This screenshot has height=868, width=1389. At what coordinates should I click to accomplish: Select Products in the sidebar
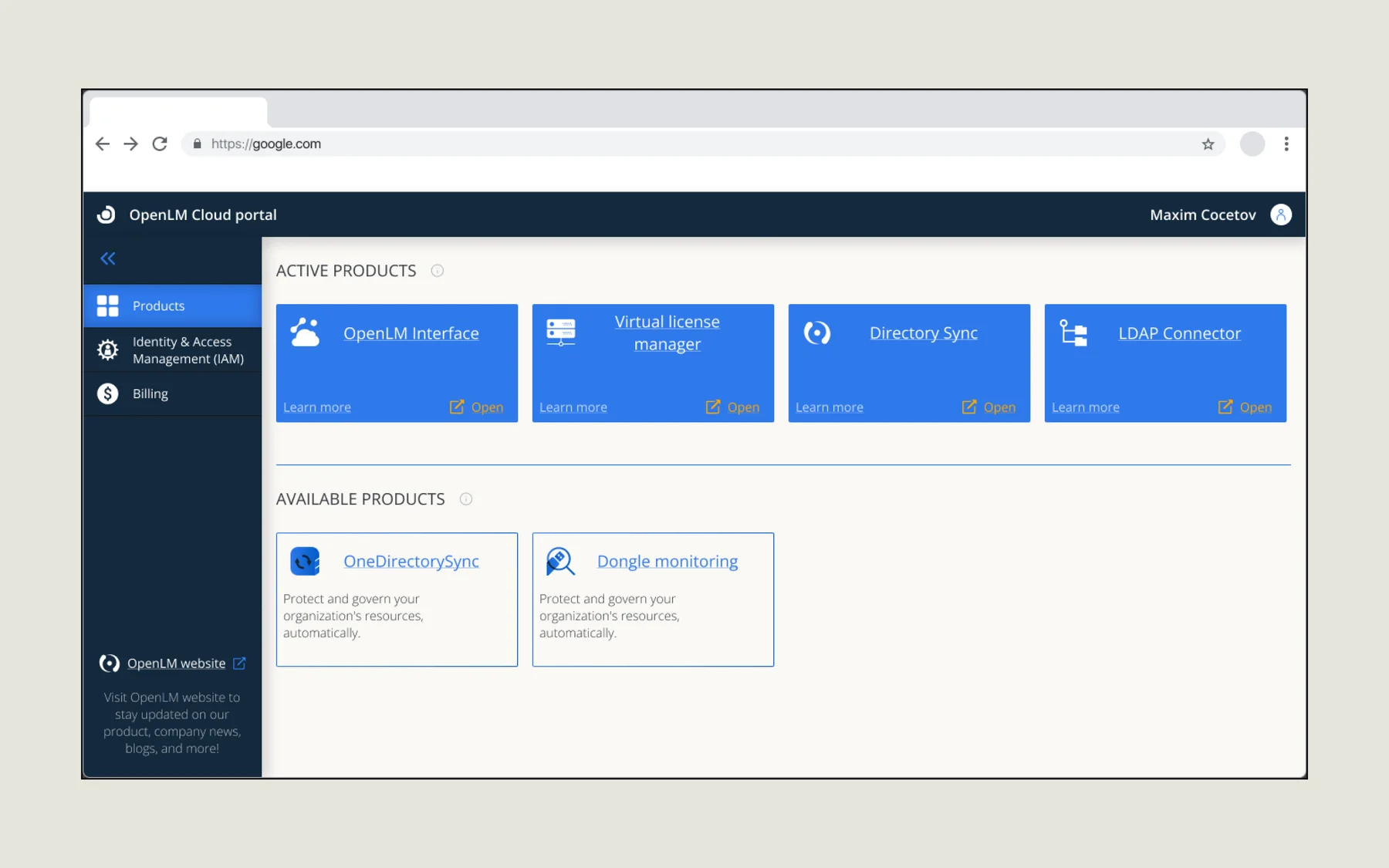point(173,306)
